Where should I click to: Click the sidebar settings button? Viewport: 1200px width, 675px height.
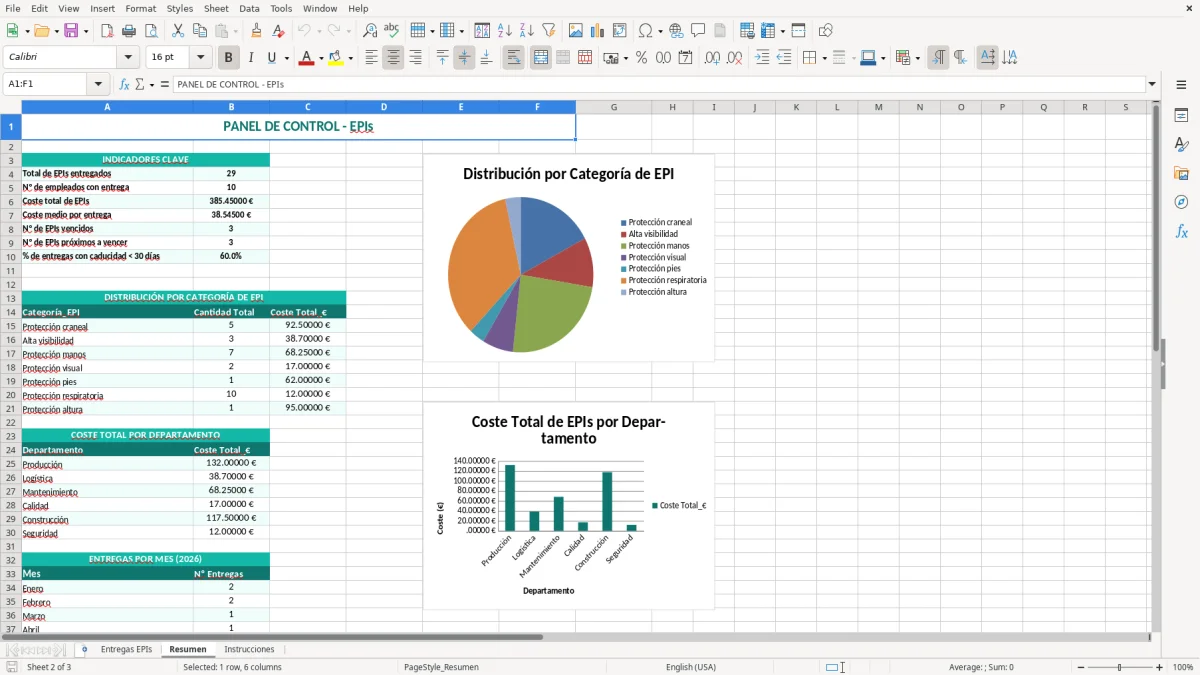[1181, 86]
